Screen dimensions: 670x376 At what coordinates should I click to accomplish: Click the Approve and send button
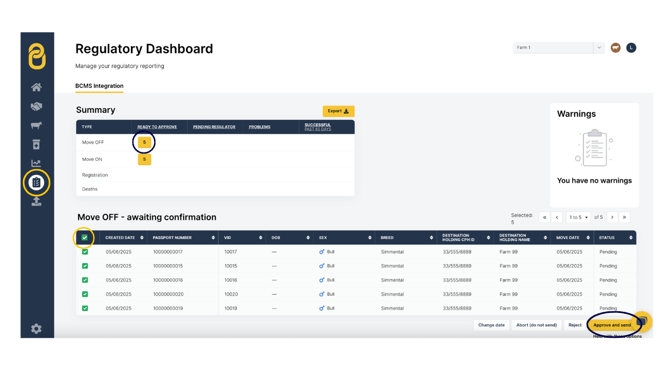point(612,325)
